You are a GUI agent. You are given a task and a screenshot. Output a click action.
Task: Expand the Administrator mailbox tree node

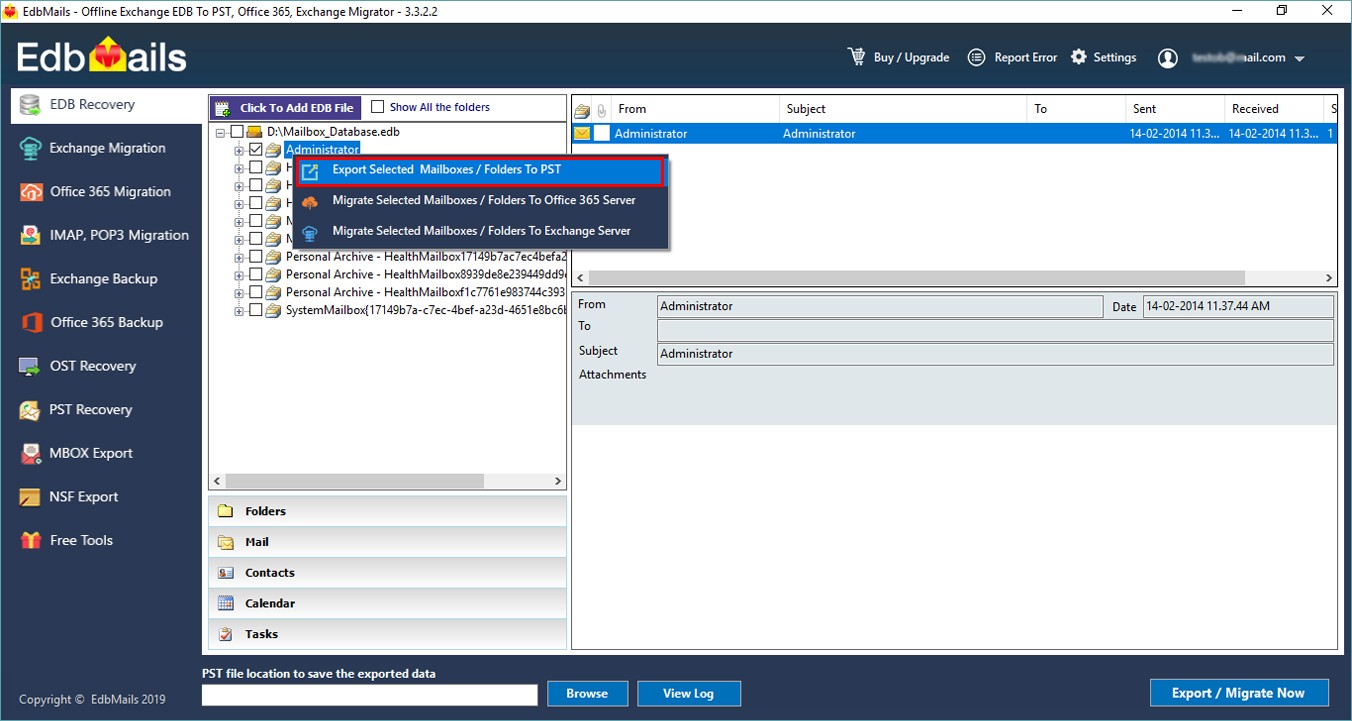239,150
